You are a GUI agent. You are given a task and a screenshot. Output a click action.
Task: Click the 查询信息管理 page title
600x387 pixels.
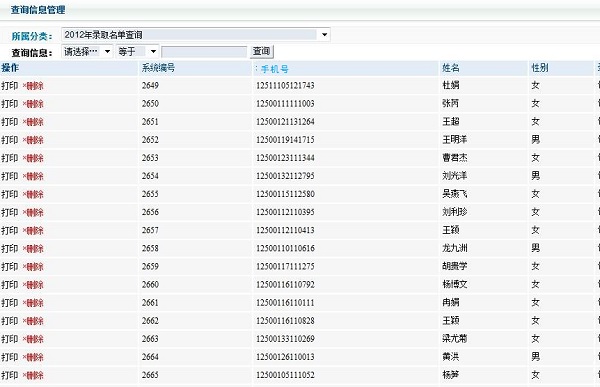[x=38, y=10]
